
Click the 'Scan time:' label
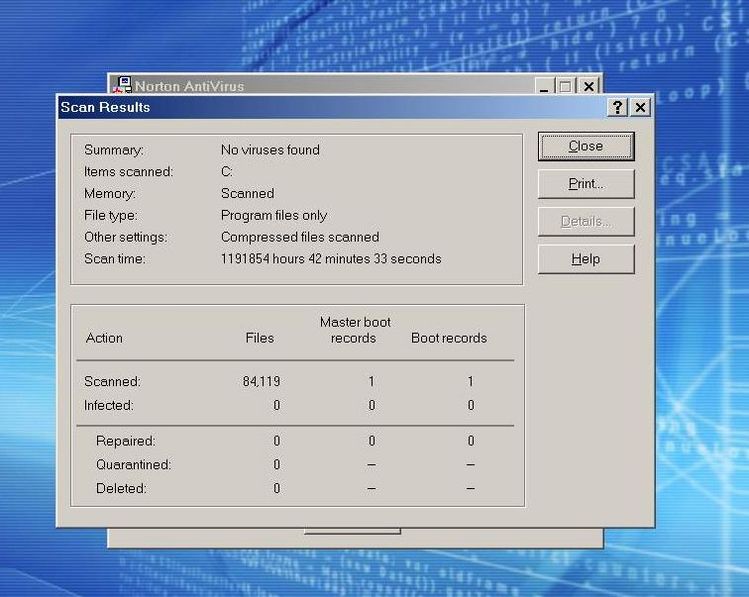pos(115,259)
